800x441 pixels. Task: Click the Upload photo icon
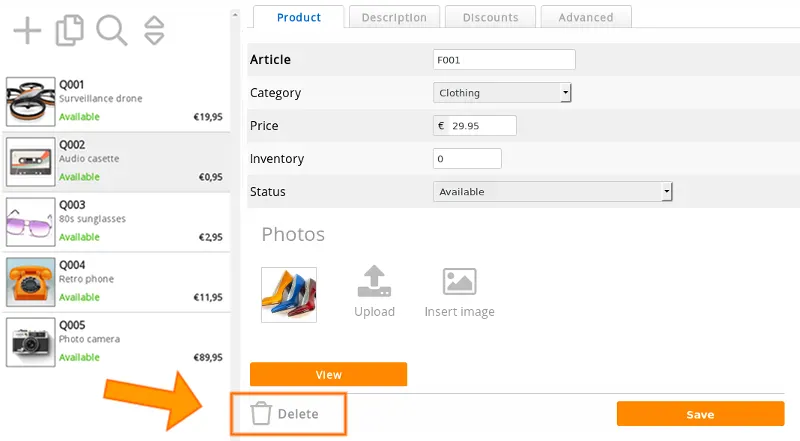click(x=374, y=281)
